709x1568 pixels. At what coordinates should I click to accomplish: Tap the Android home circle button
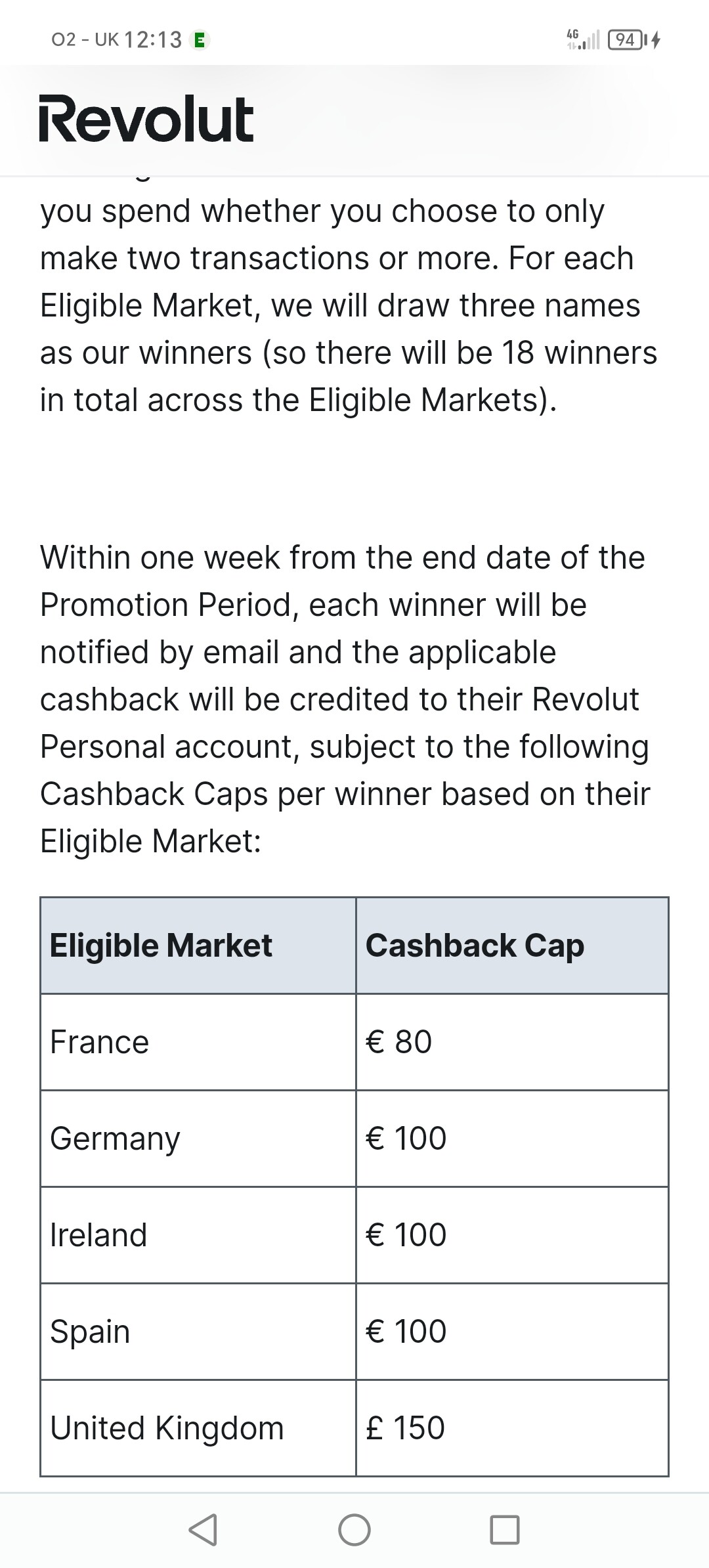(354, 1529)
